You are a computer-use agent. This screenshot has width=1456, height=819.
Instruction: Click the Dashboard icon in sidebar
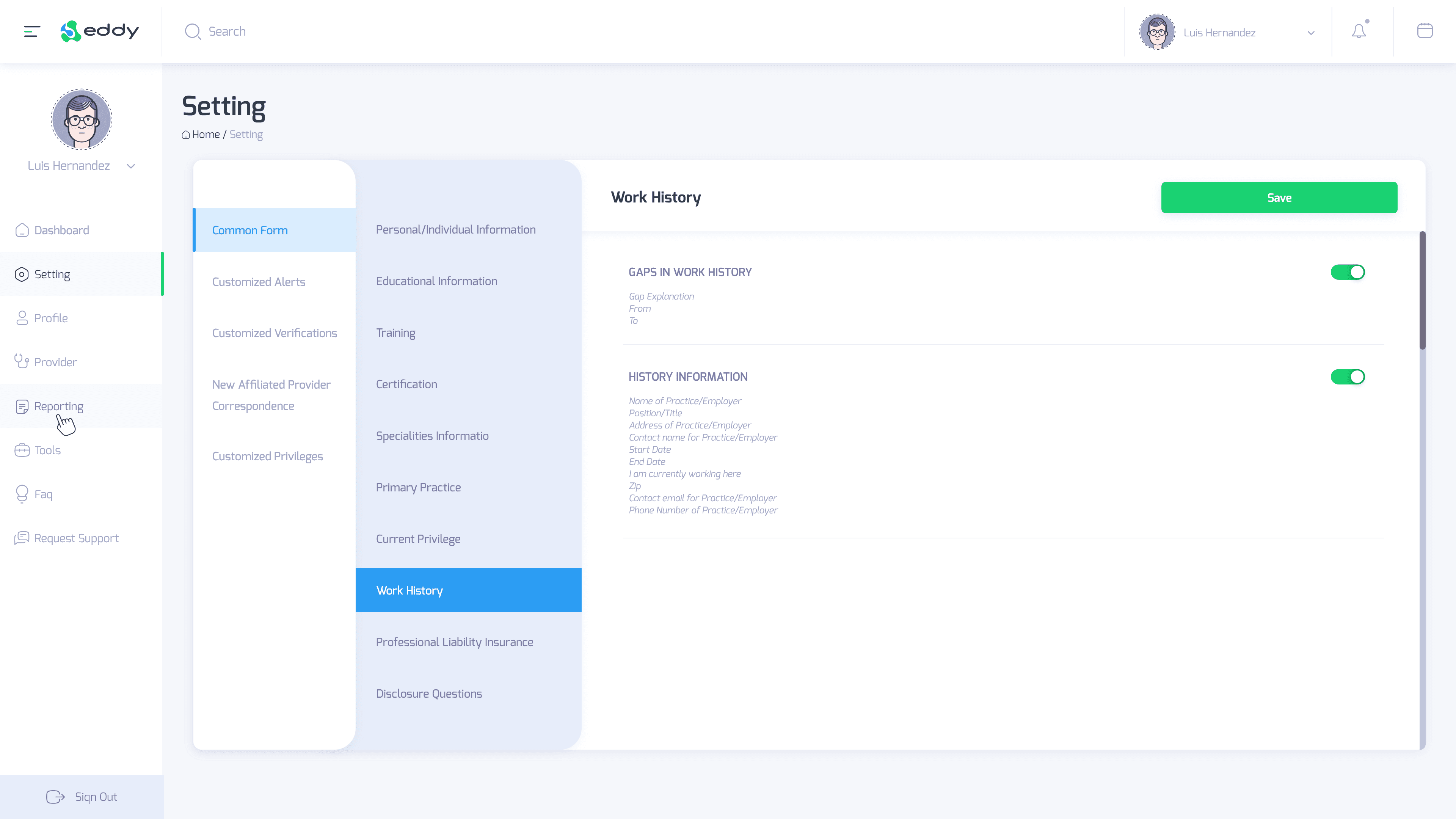[22, 230]
